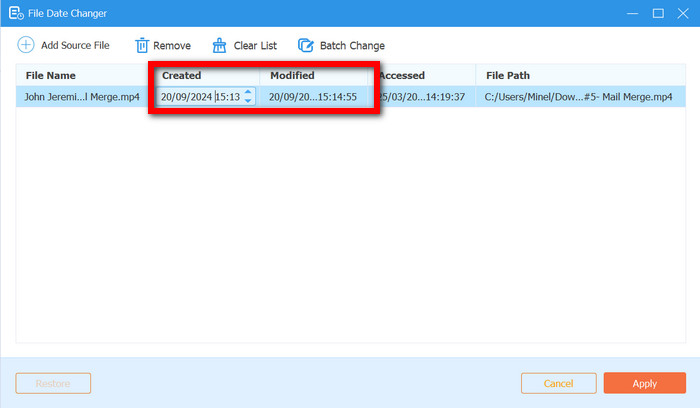This screenshot has height=408, width=700.
Task: Click the Restore button
Action: pyautogui.click(x=53, y=383)
